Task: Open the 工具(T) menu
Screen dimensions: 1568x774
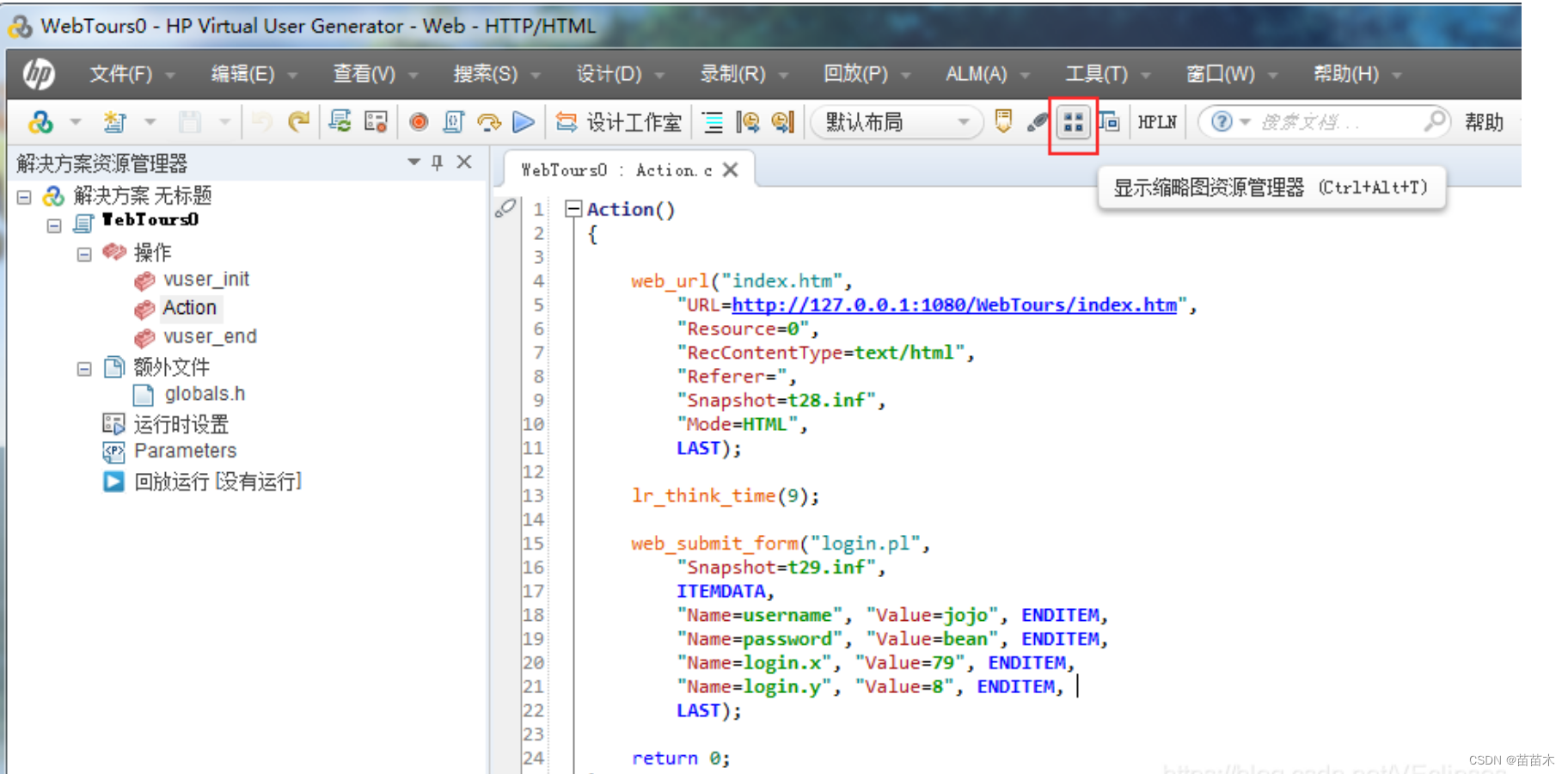Action: 1097,74
